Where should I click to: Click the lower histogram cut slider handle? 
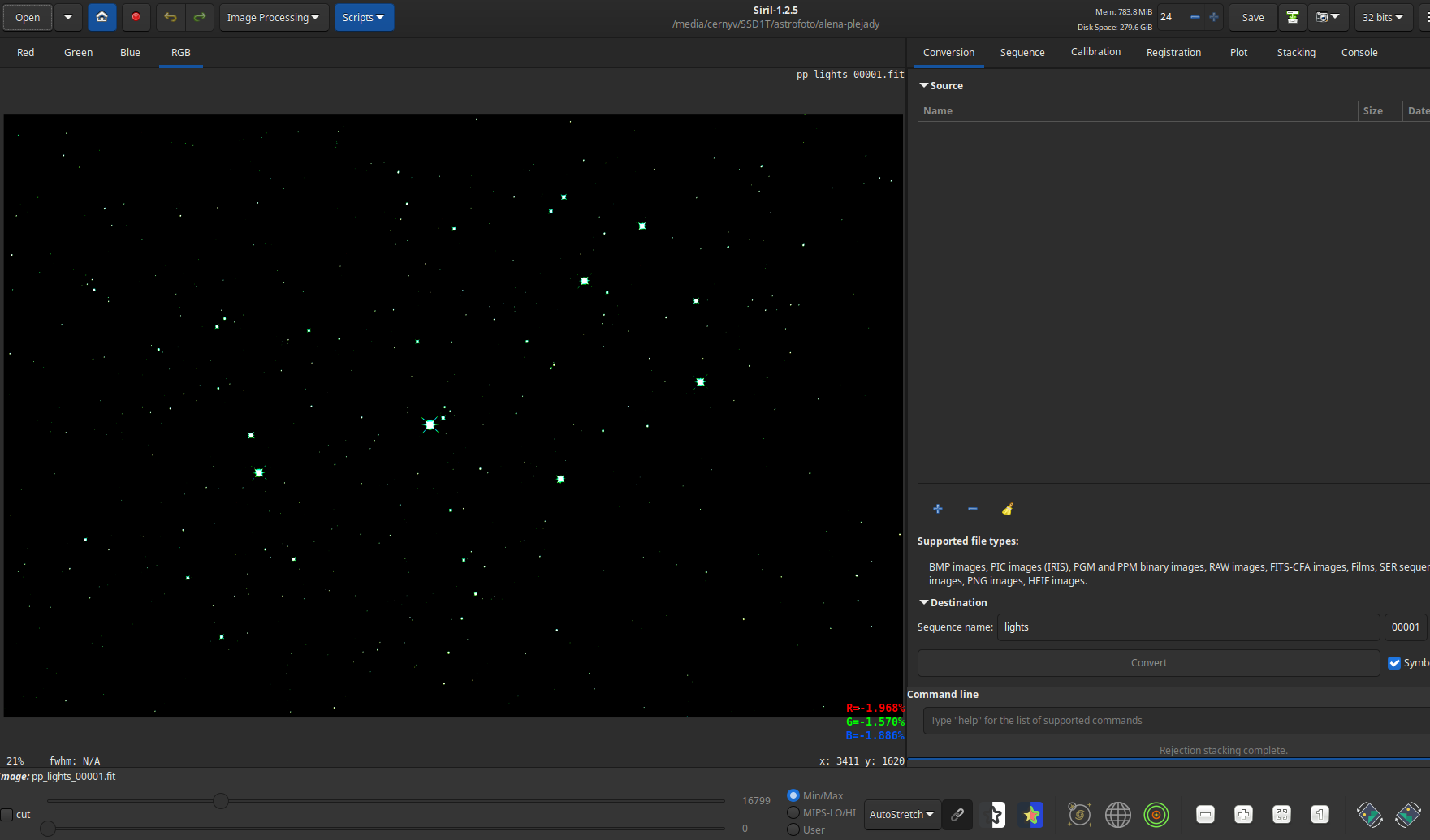tap(48, 829)
